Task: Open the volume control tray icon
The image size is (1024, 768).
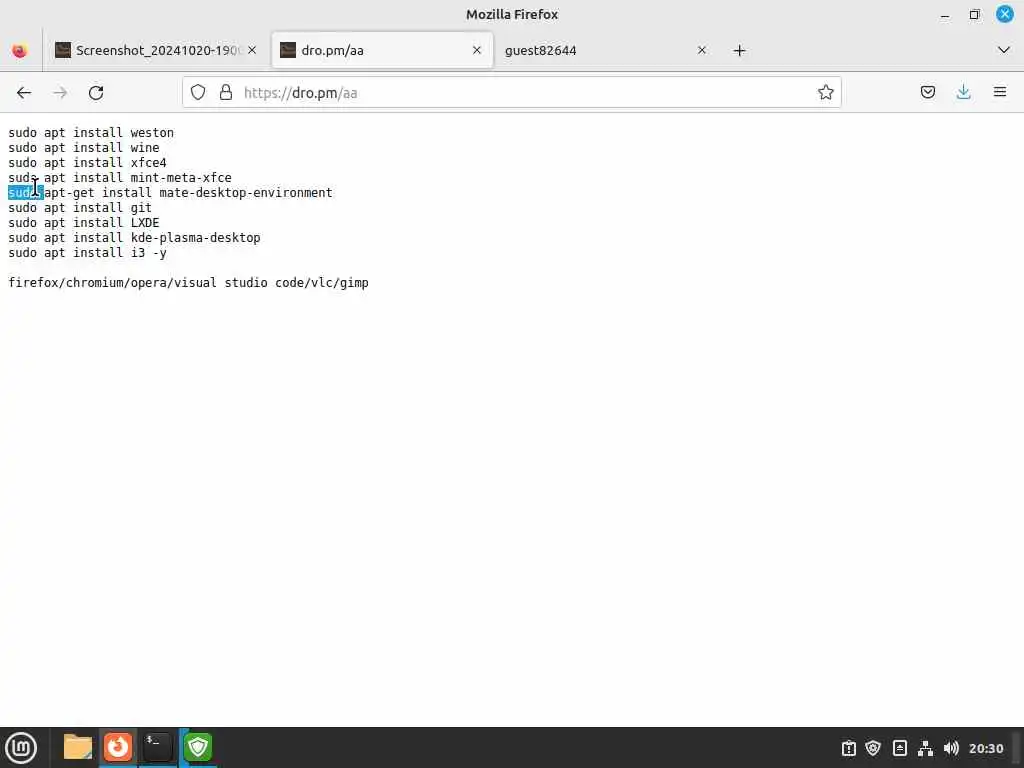Action: coord(951,748)
